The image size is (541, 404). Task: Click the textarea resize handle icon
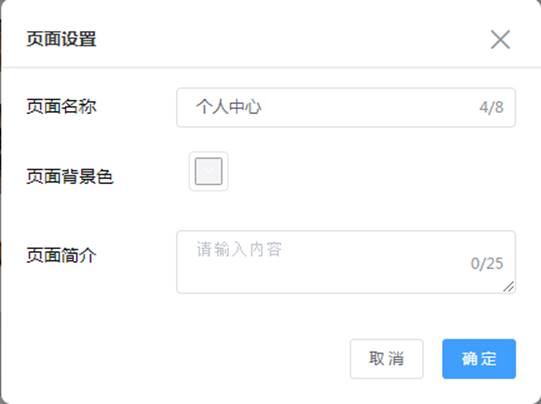[509, 287]
